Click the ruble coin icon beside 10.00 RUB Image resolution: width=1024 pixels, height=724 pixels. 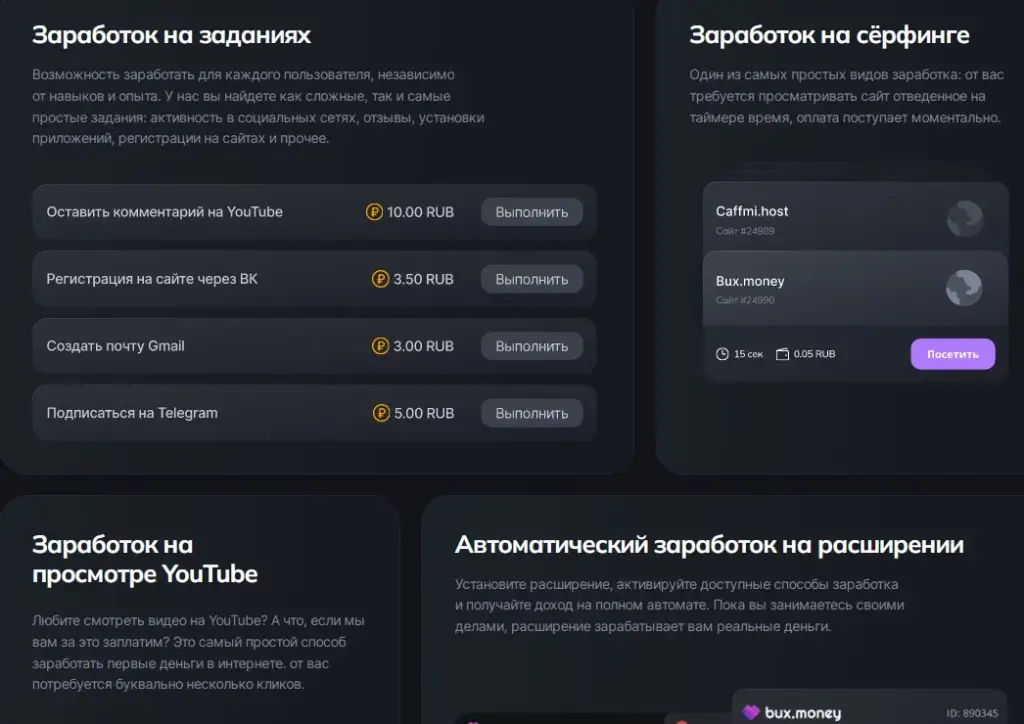[374, 212]
